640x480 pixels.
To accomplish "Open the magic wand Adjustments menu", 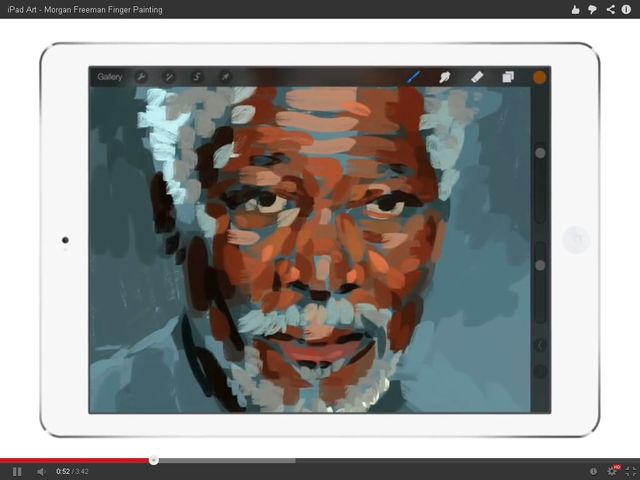I will point(169,77).
